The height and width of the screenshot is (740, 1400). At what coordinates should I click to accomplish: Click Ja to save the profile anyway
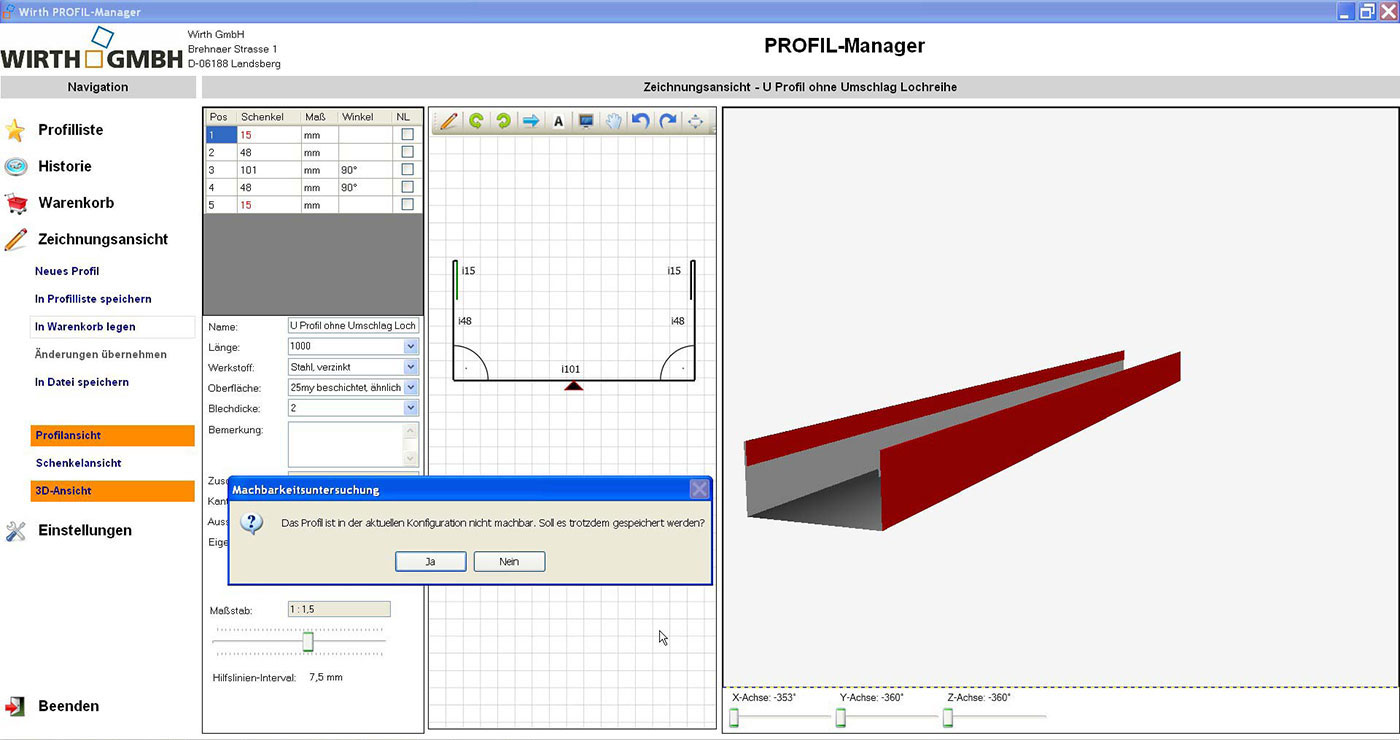[x=430, y=562]
